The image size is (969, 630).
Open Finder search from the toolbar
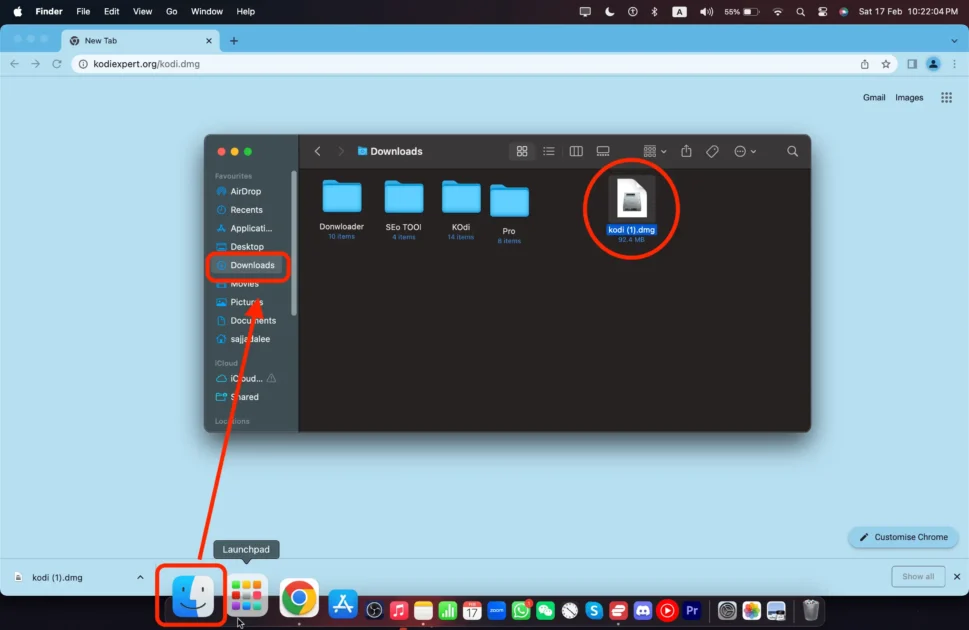pos(792,151)
